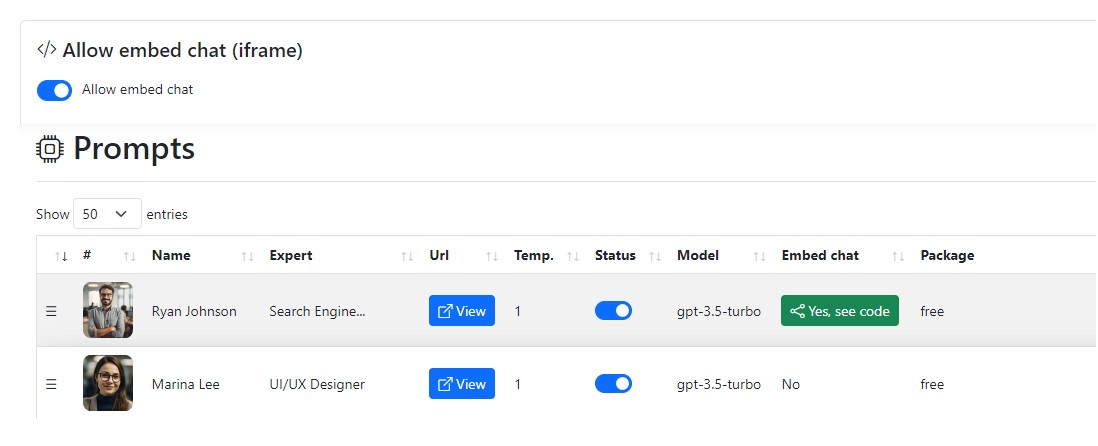Sort table by Model column header
The image size is (1098, 446).
click(698, 256)
